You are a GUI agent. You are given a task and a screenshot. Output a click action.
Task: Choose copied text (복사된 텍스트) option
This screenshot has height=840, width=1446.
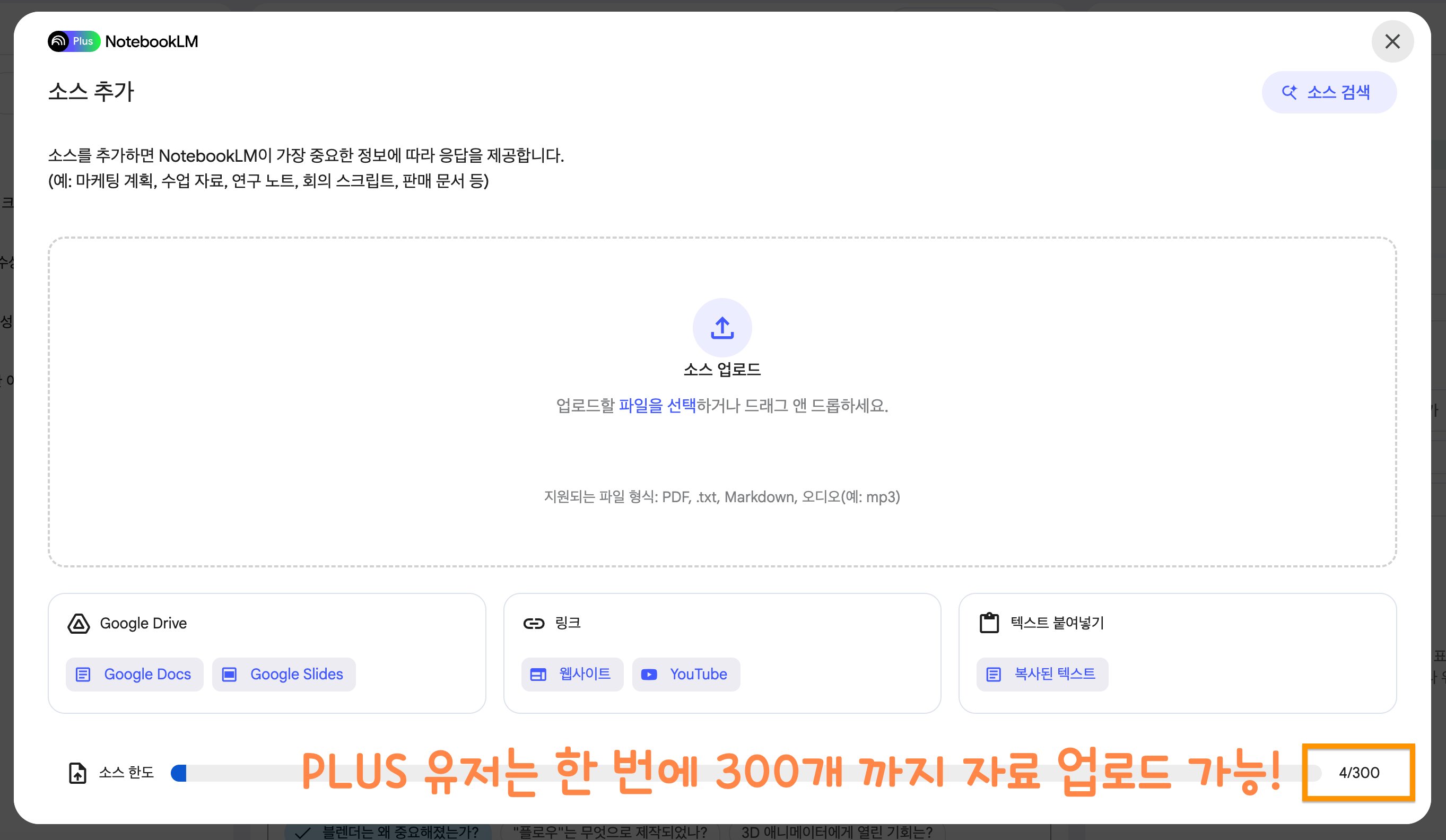click(1042, 674)
